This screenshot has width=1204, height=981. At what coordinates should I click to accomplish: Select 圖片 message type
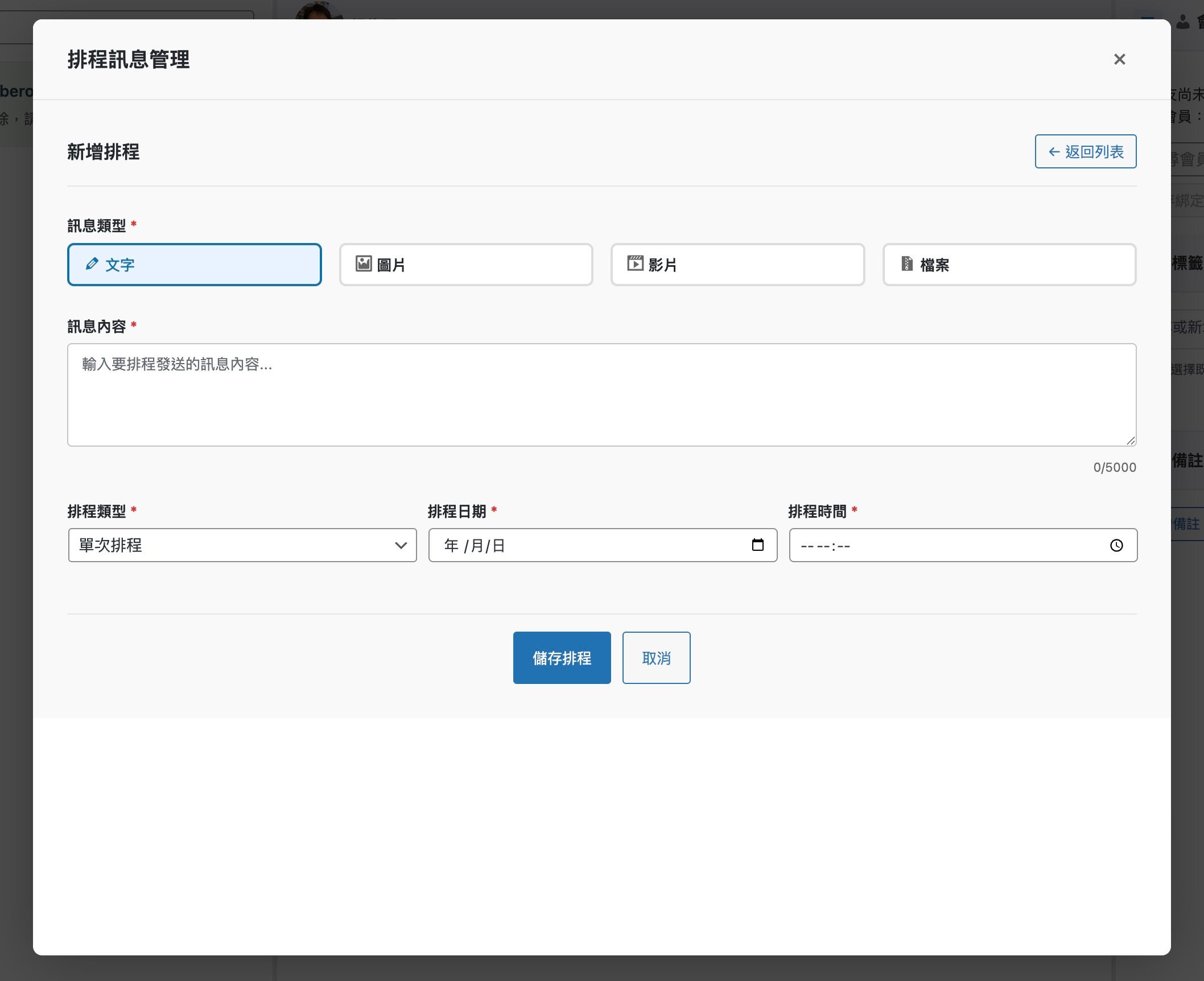tap(466, 265)
